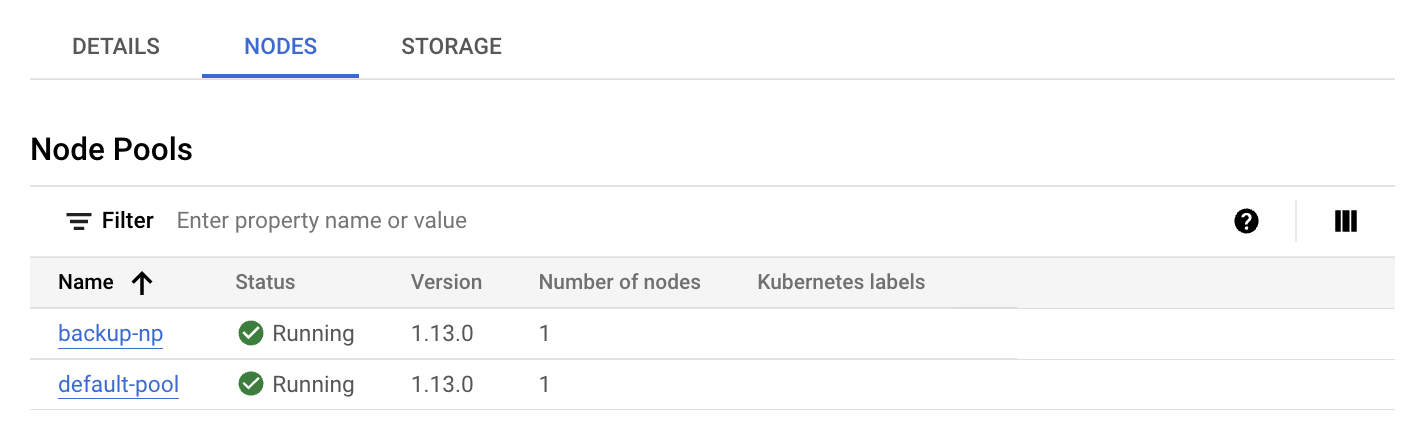Screen dimensions: 1414x422
Task: Open column display options icon
Action: click(1346, 221)
